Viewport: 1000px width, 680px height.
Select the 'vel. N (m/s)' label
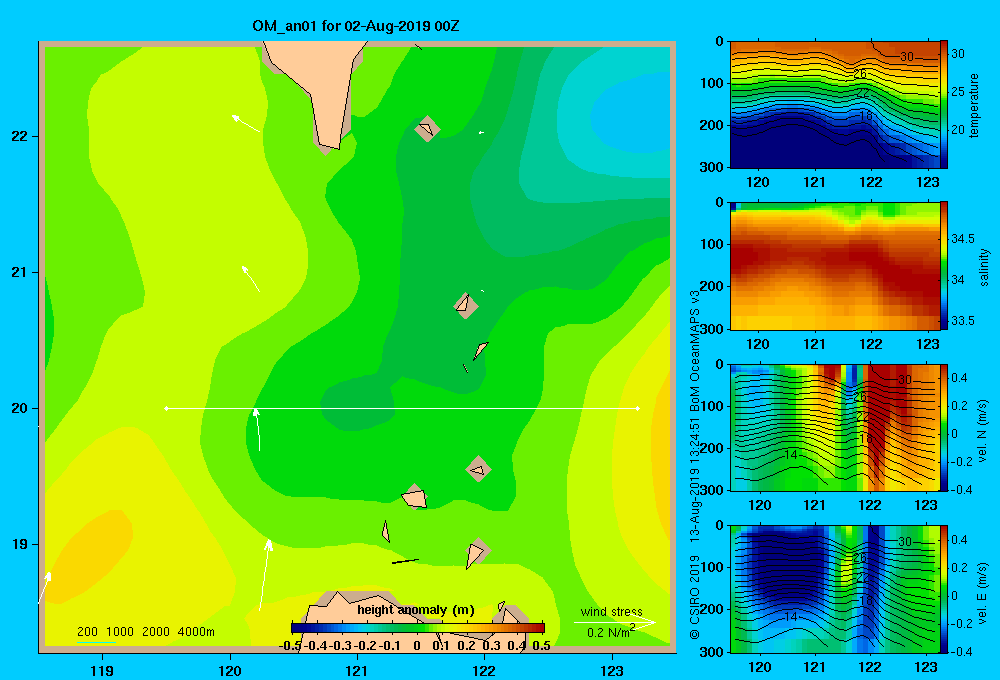[x=983, y=431]
